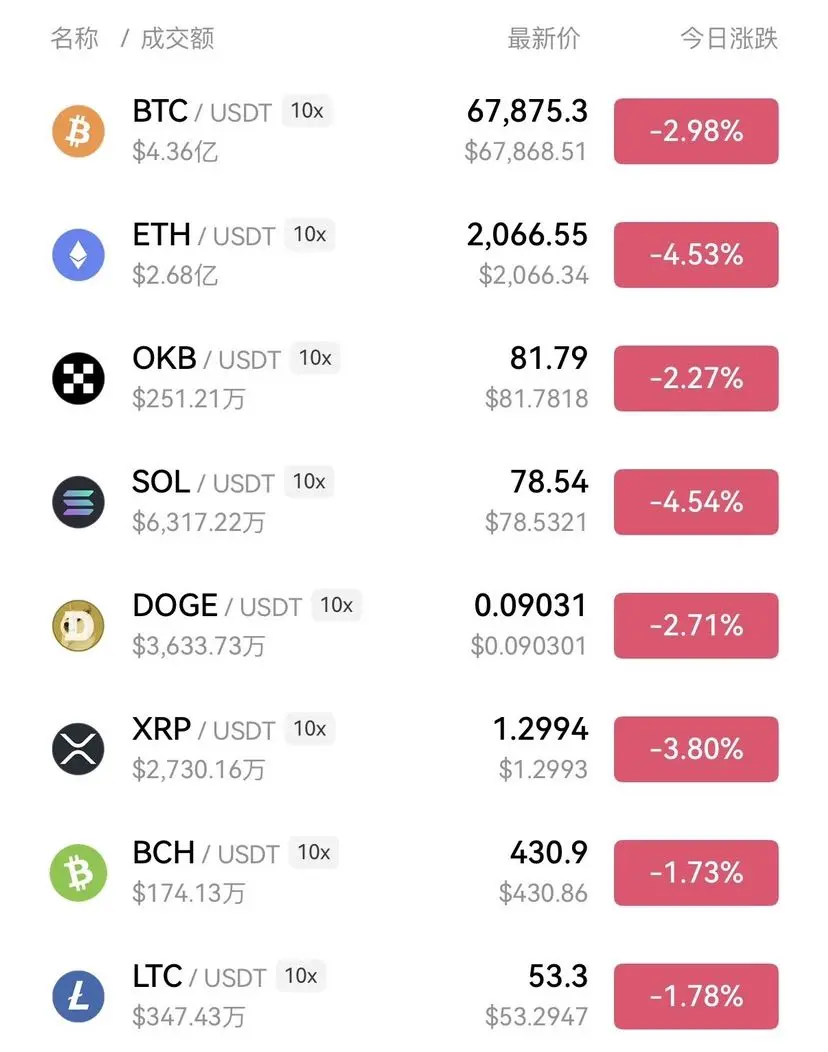
Task: Open OKB price 81.79 row
Action: click(x=414, y=378)
